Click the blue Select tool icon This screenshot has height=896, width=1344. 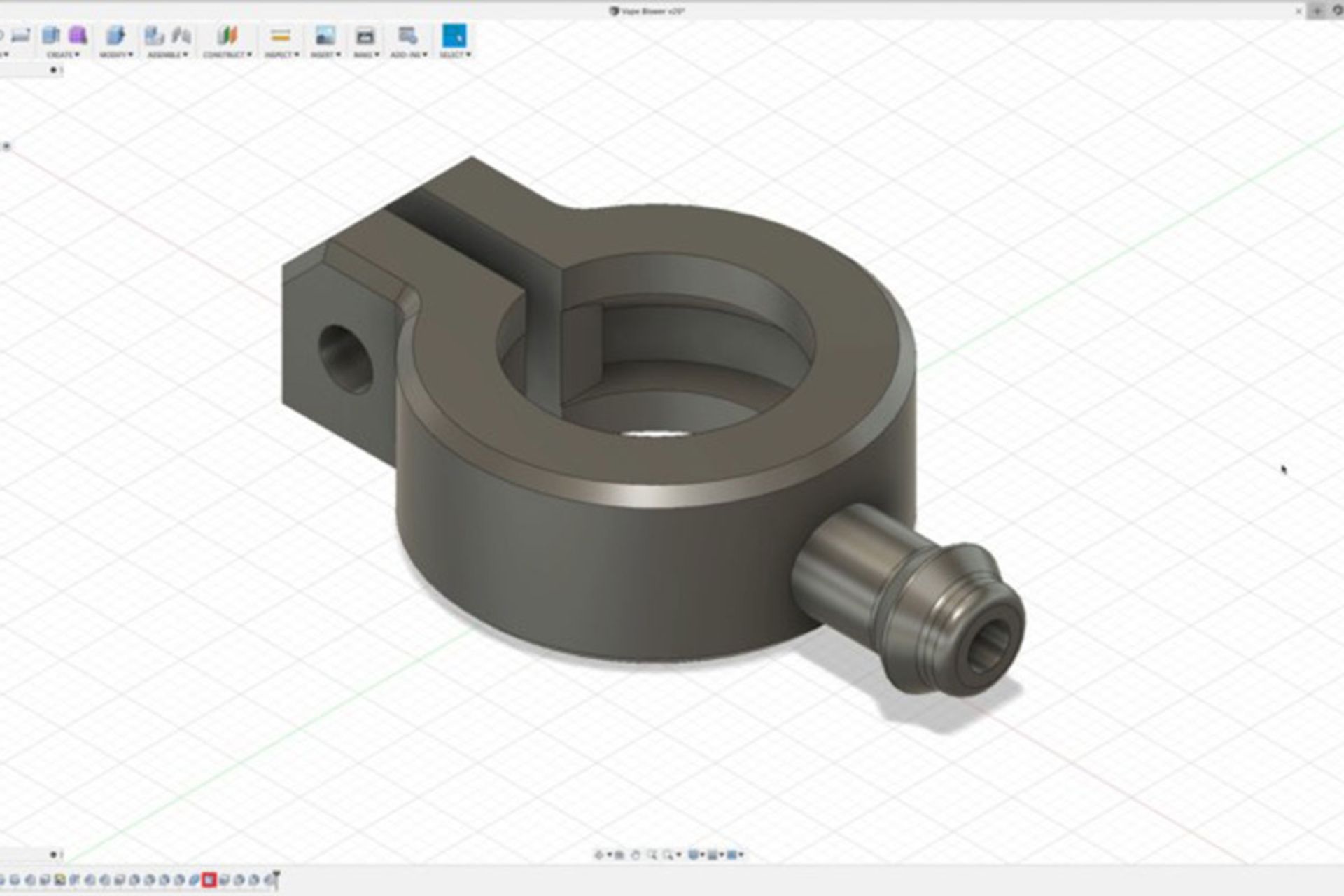click(454, 35)
